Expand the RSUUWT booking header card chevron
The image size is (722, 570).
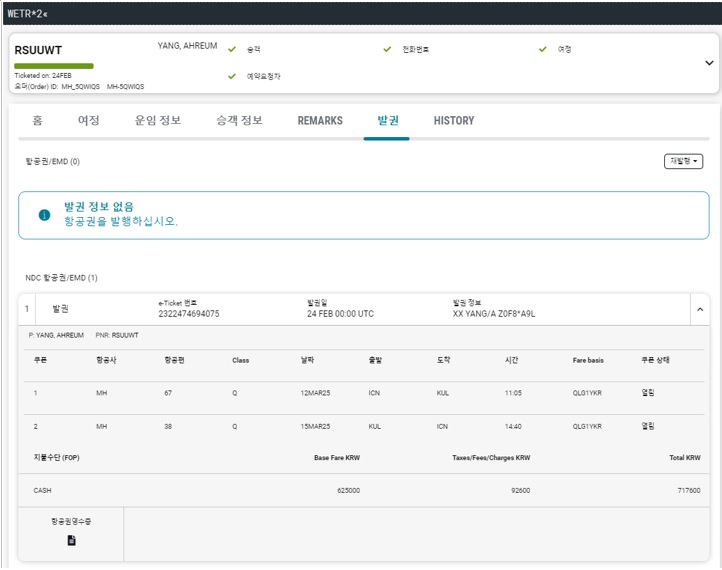pos(709,63)
